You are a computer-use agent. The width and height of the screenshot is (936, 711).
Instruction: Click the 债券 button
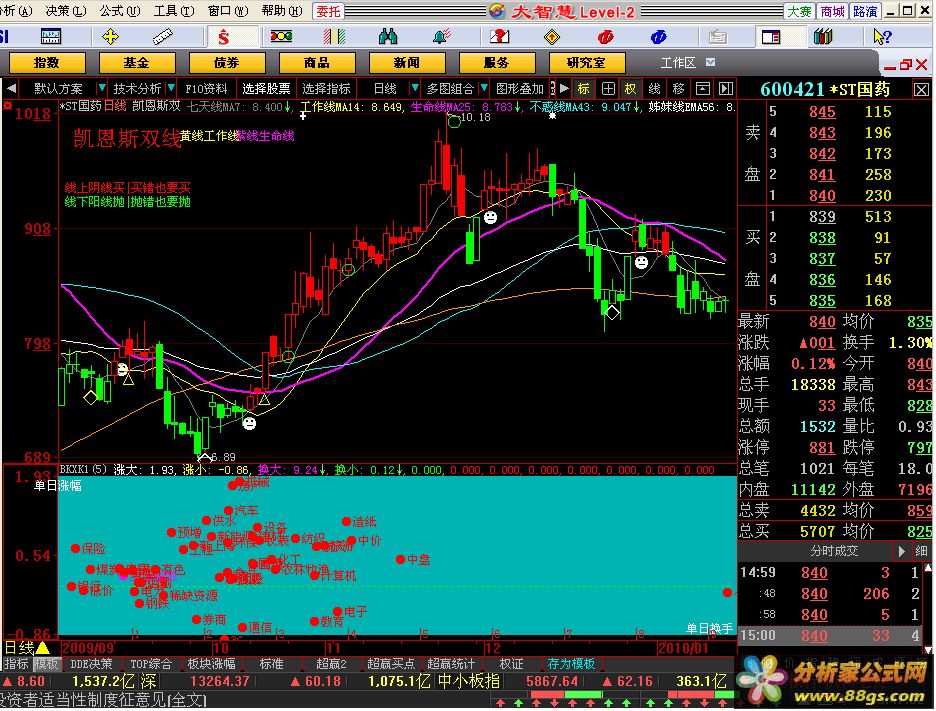pos(227,63)
